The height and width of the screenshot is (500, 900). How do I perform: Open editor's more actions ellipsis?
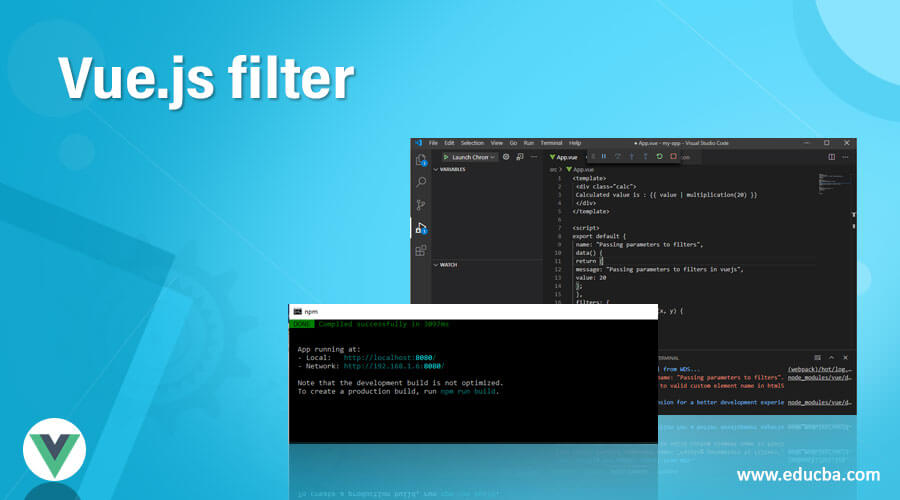click(x=845, y=157)
